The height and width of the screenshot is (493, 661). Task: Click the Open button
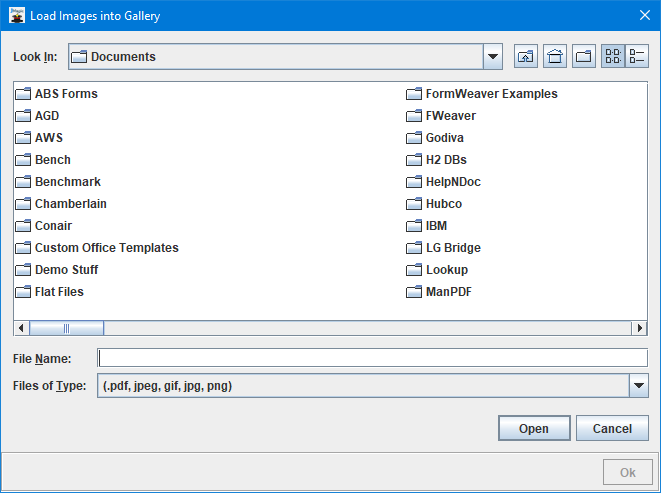pos(534,428)
